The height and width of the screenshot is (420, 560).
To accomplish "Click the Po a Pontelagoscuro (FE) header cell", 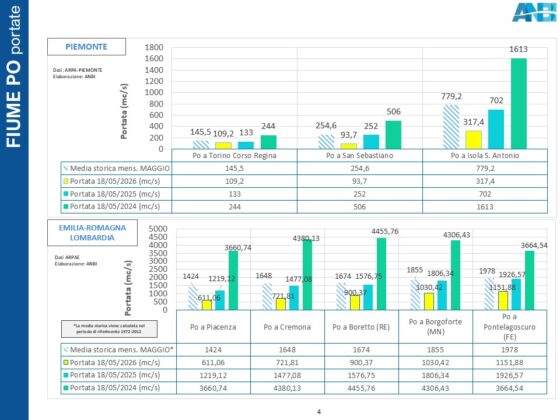I will [510, 327].
